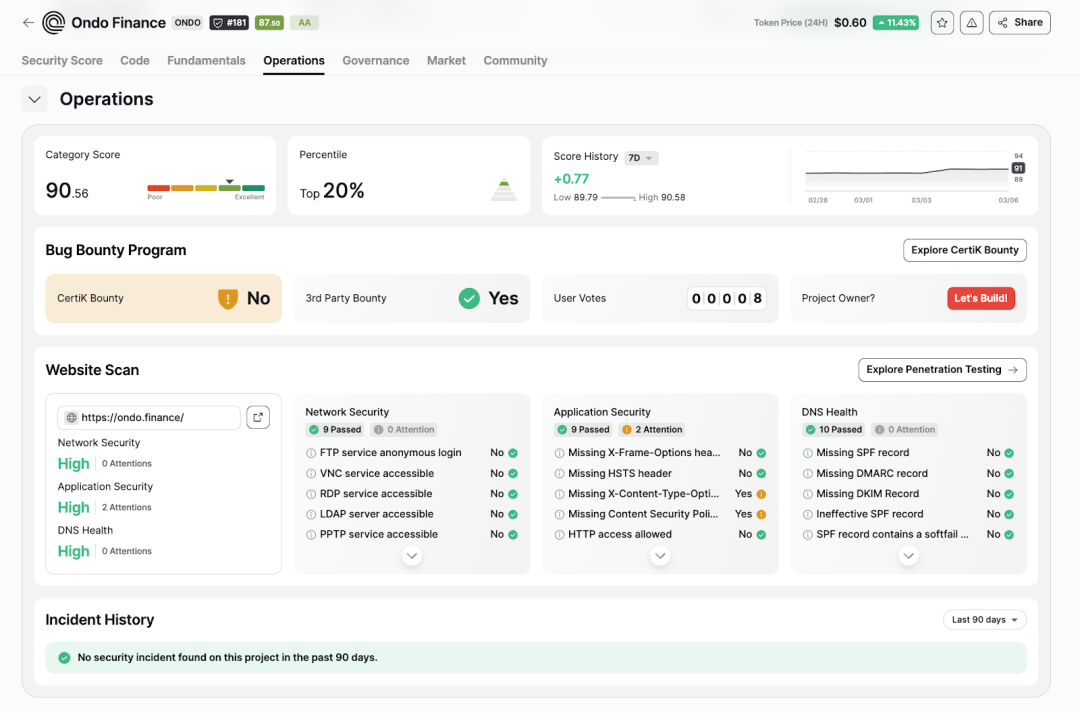The height and width of the screenshot is (713, 1080).
Task: Click info icon for Missing HSTS header
Action: [x=559, y=474]
